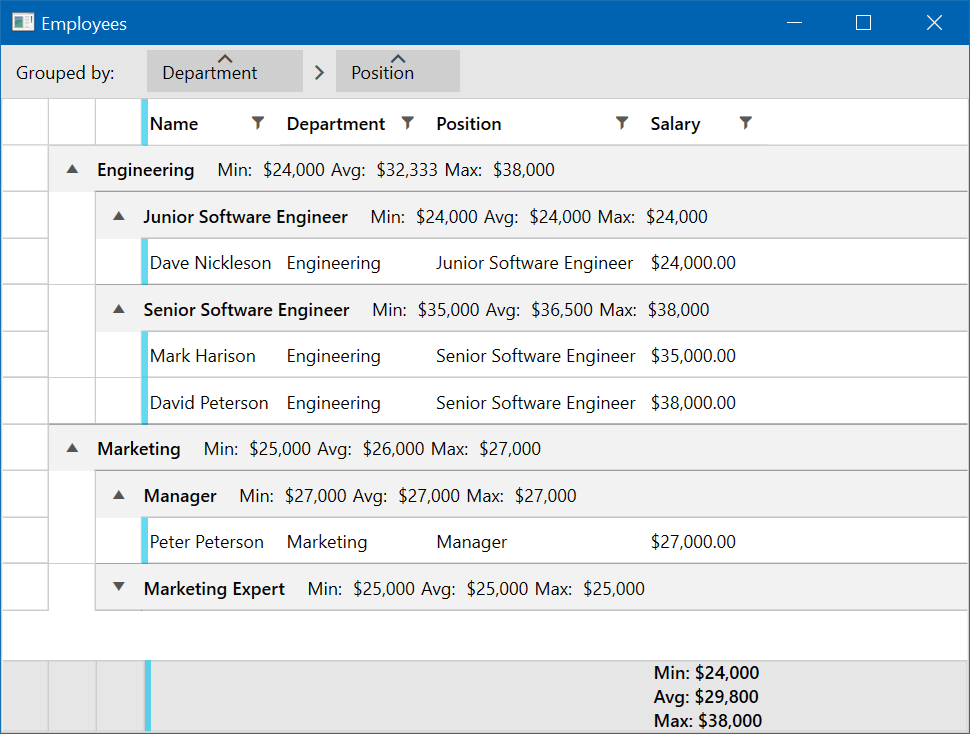Collapse the Junior Software Engineer group
Viewport: 970px width, 734px height.
(x=119, y=216)
